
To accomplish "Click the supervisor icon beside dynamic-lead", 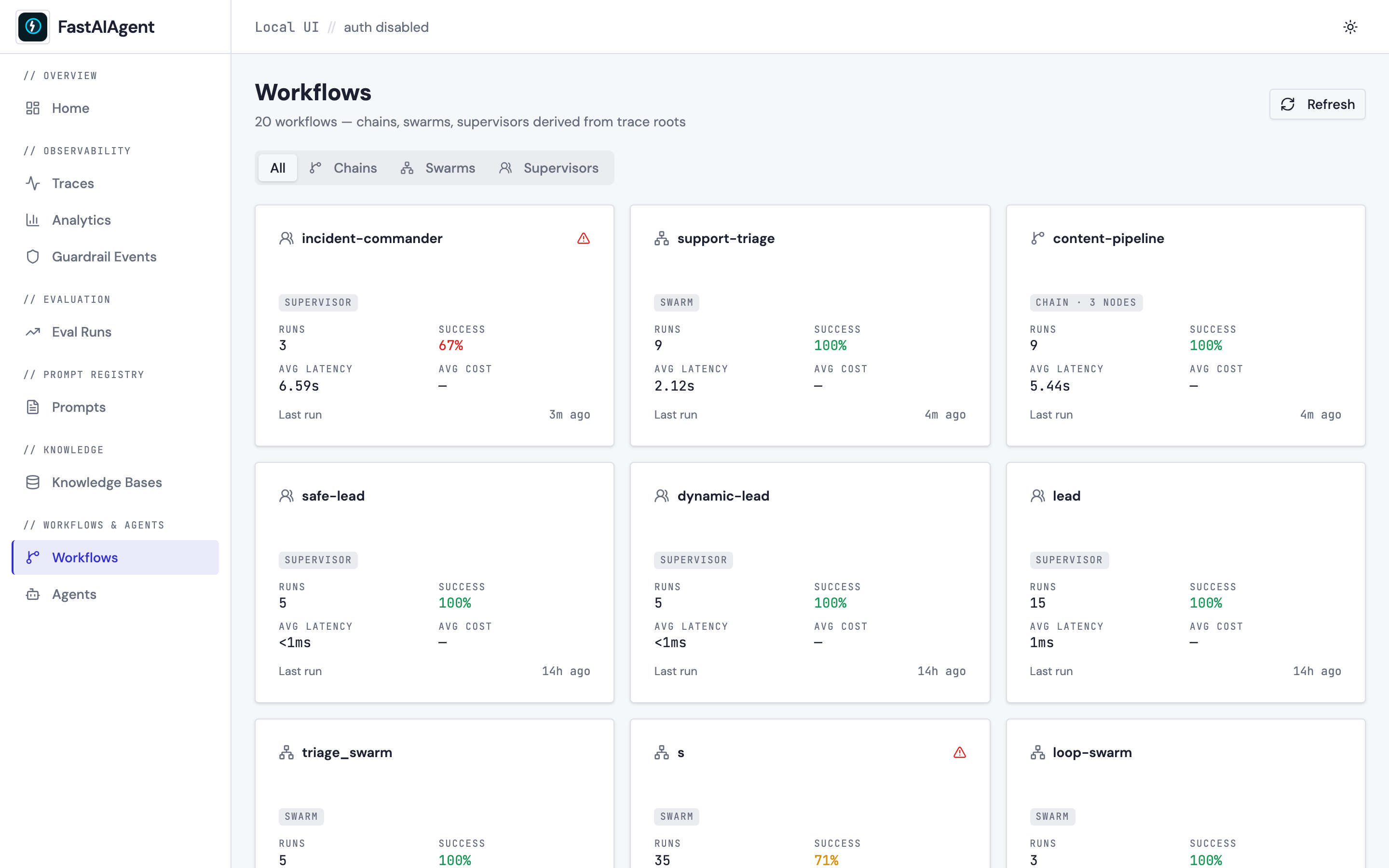I will click(662, 495).
